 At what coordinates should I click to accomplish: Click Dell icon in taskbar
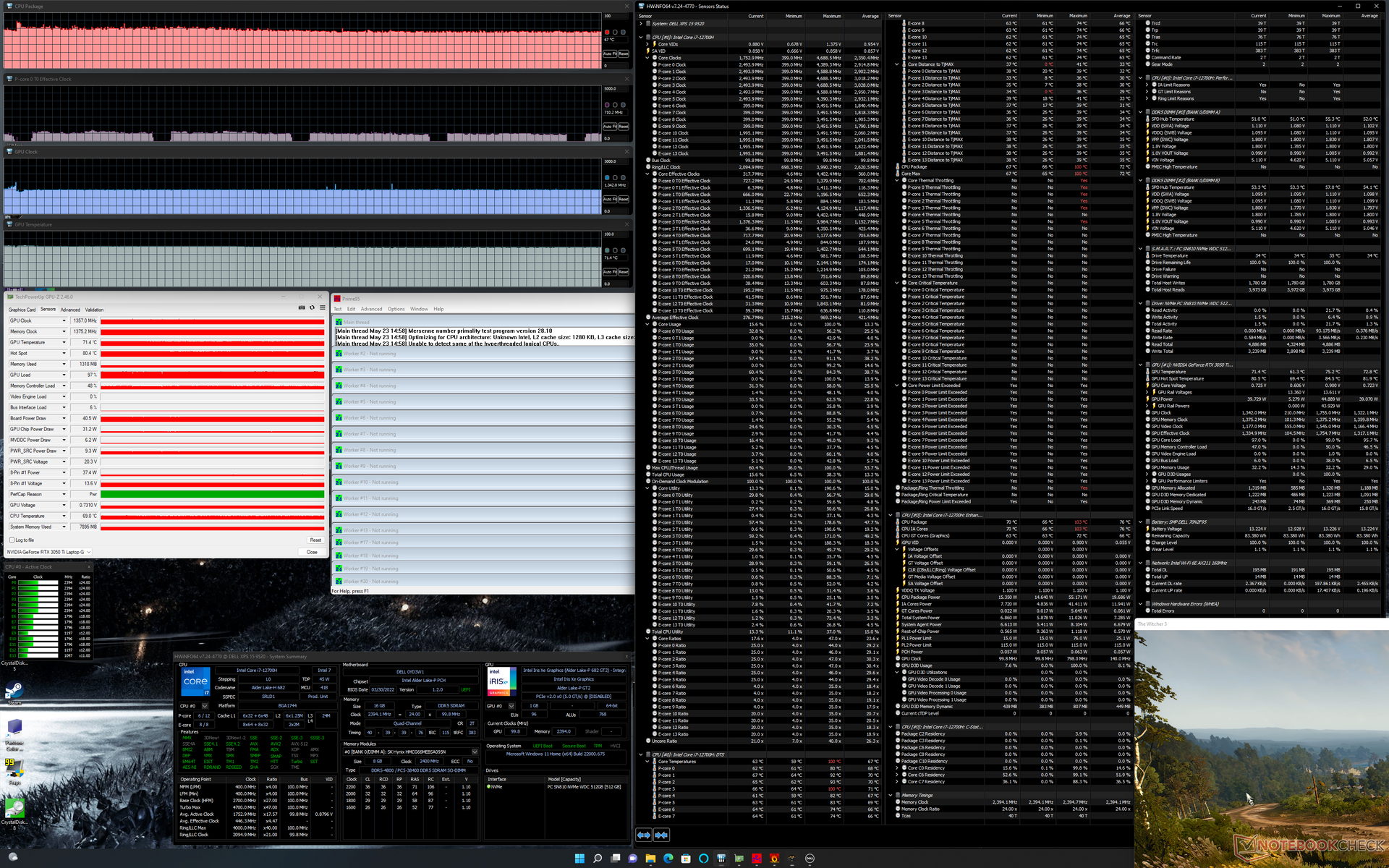(810, 859)
